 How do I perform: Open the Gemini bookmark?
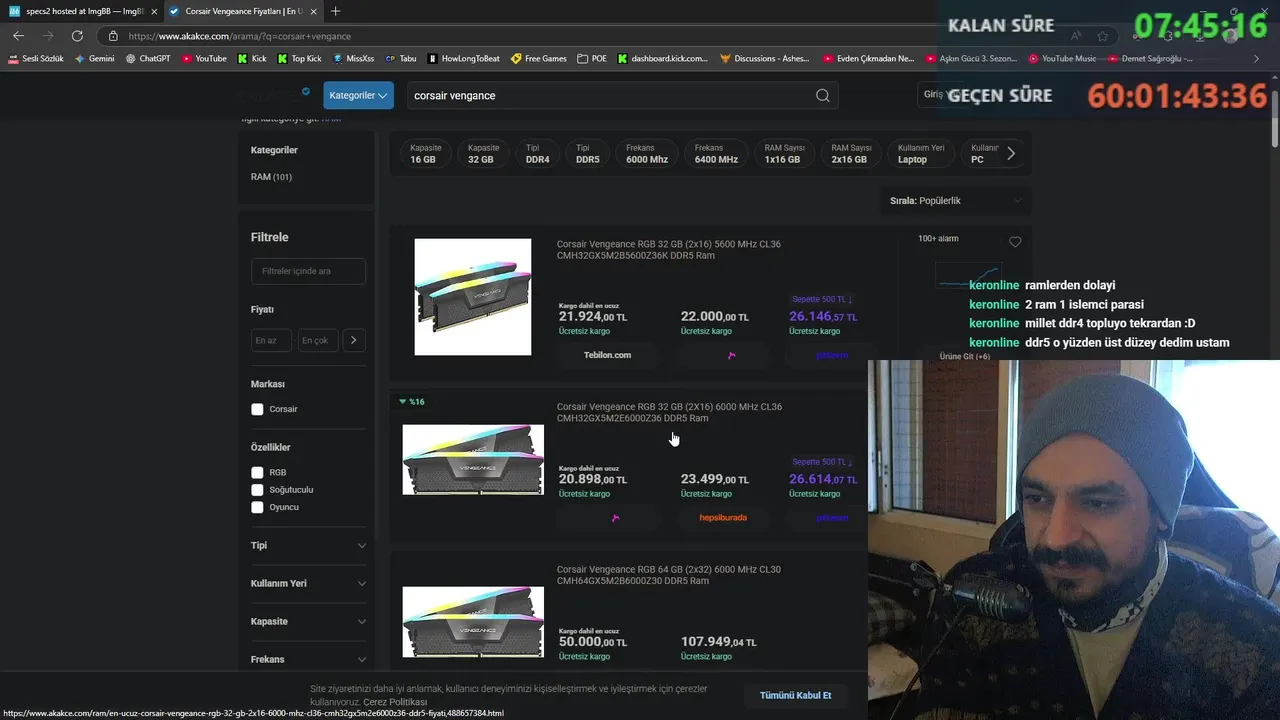[95, 59]
